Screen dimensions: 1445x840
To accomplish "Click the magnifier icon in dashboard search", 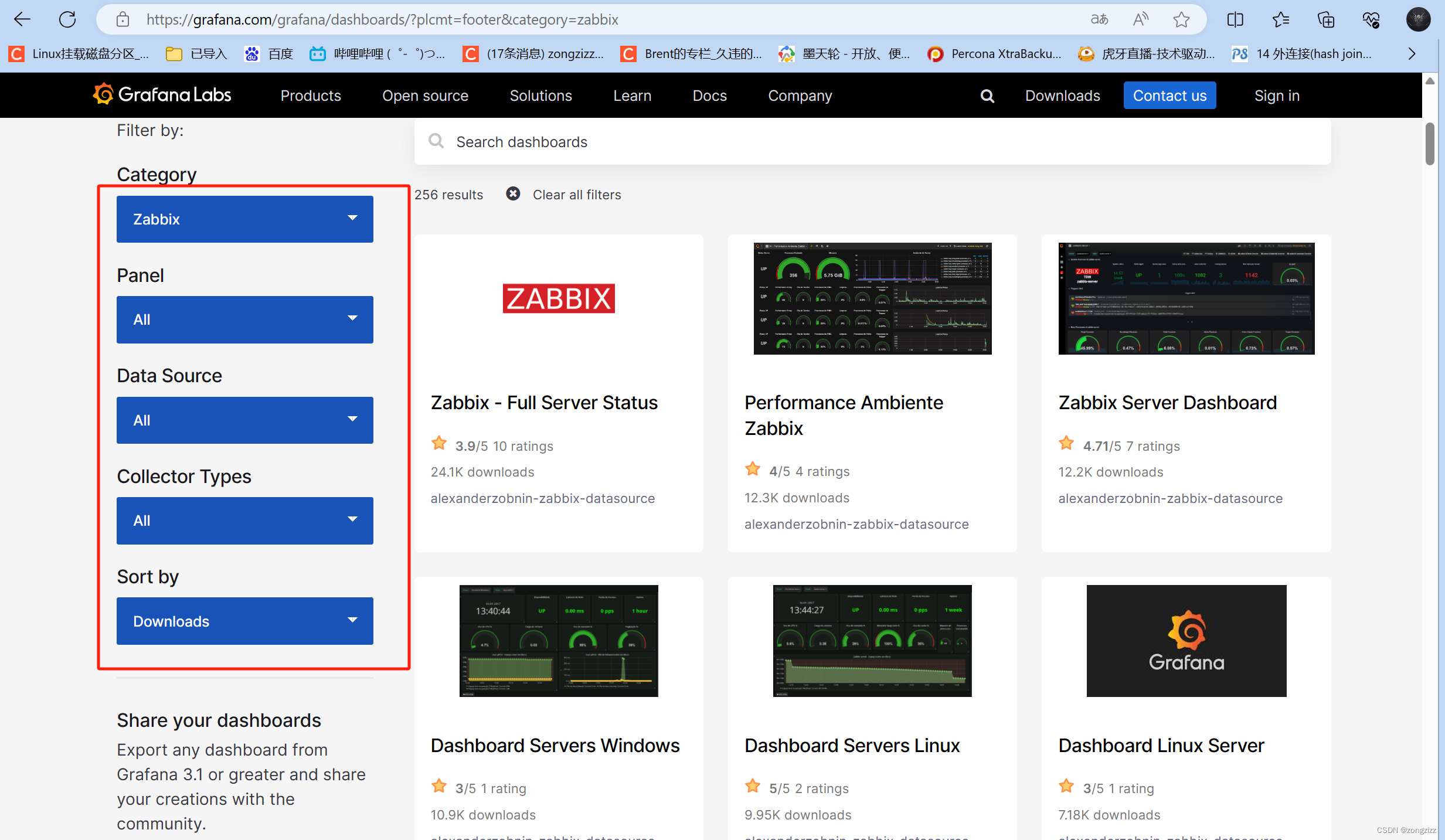I will (436, 141).
